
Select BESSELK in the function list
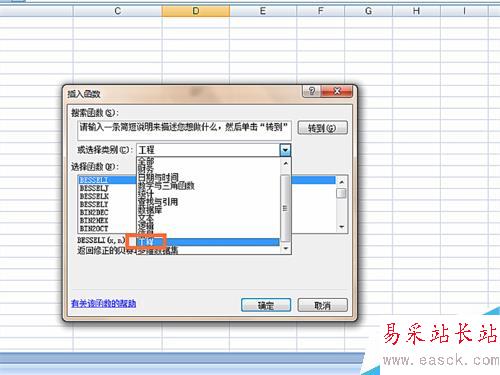coord(94,196)
